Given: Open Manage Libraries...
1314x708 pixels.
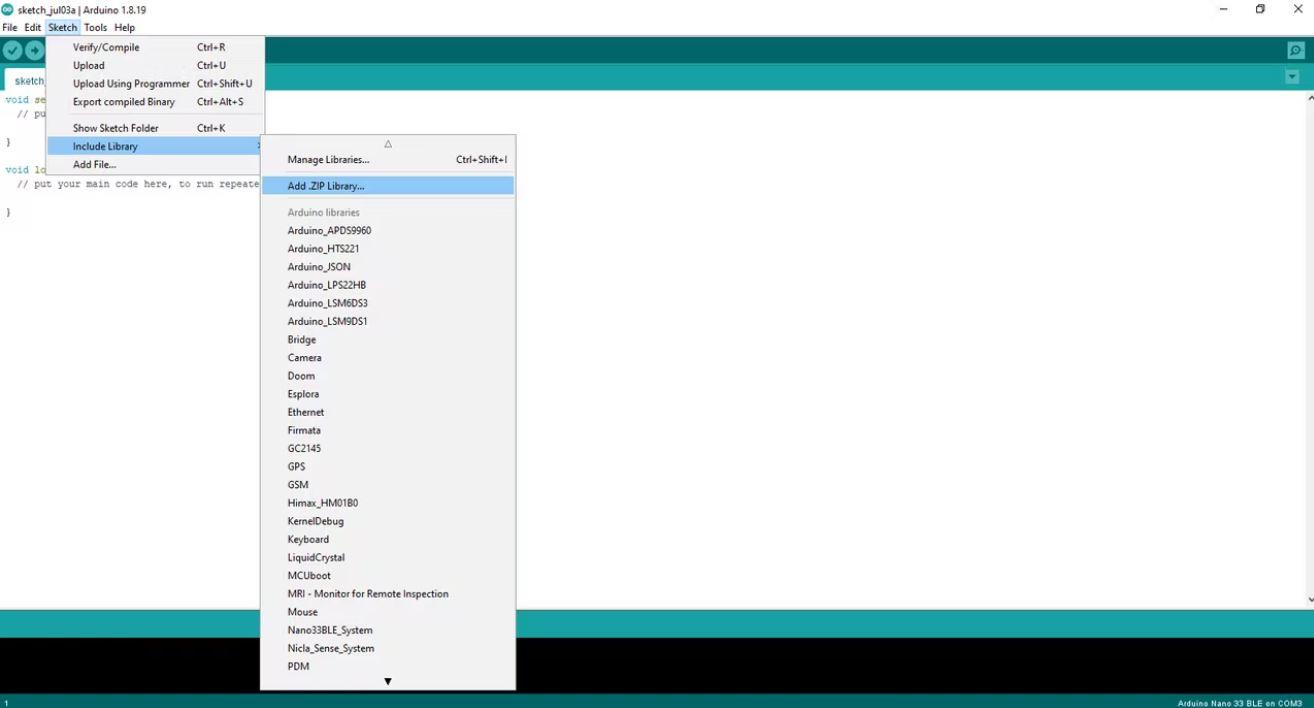Looking at the screenshot, I should click(x=388, y=159).
